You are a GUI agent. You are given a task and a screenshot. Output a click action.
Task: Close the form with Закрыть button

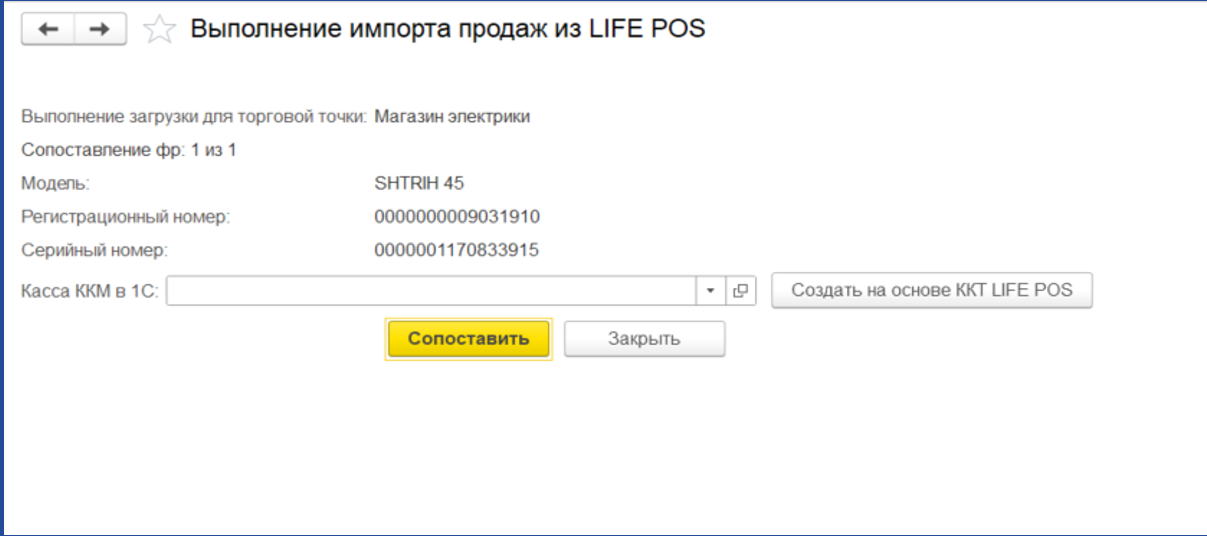(644, 338)
